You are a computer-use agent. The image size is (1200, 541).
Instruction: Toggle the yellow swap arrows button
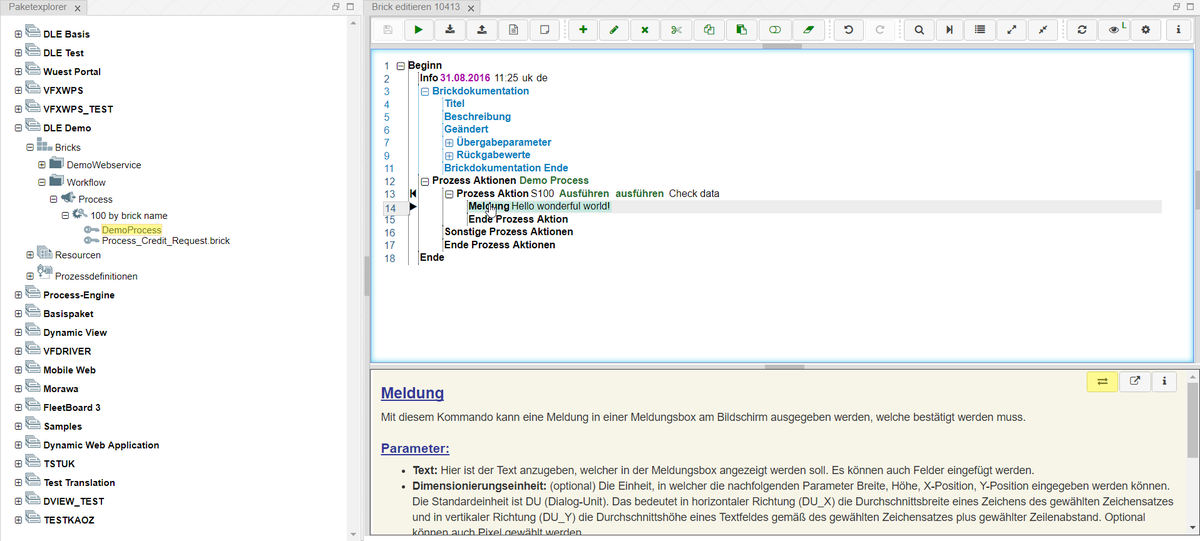[1102, 381]
